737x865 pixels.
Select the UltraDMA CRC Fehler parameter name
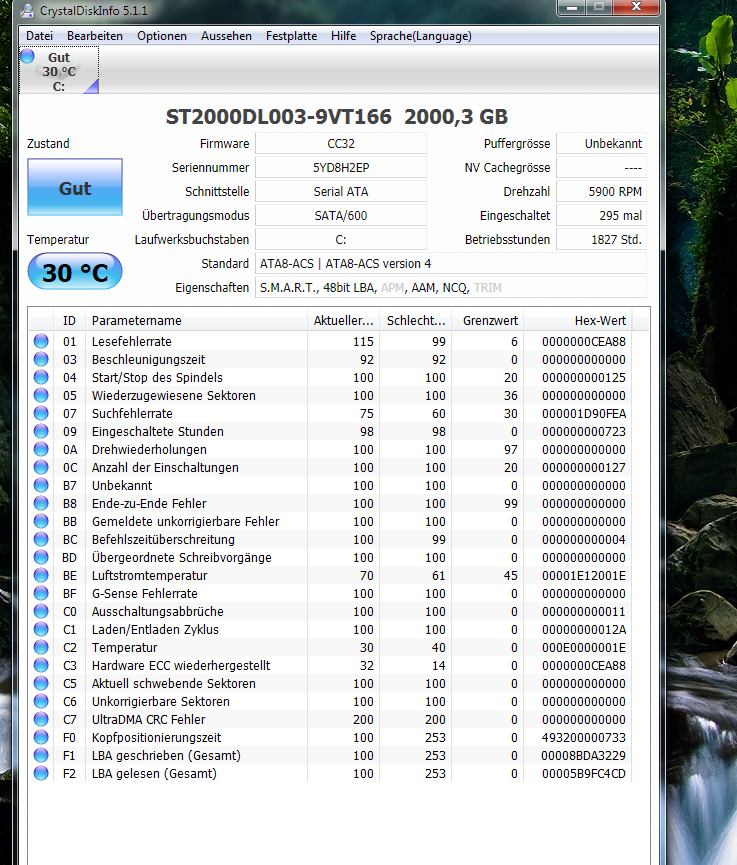point(148,719)
